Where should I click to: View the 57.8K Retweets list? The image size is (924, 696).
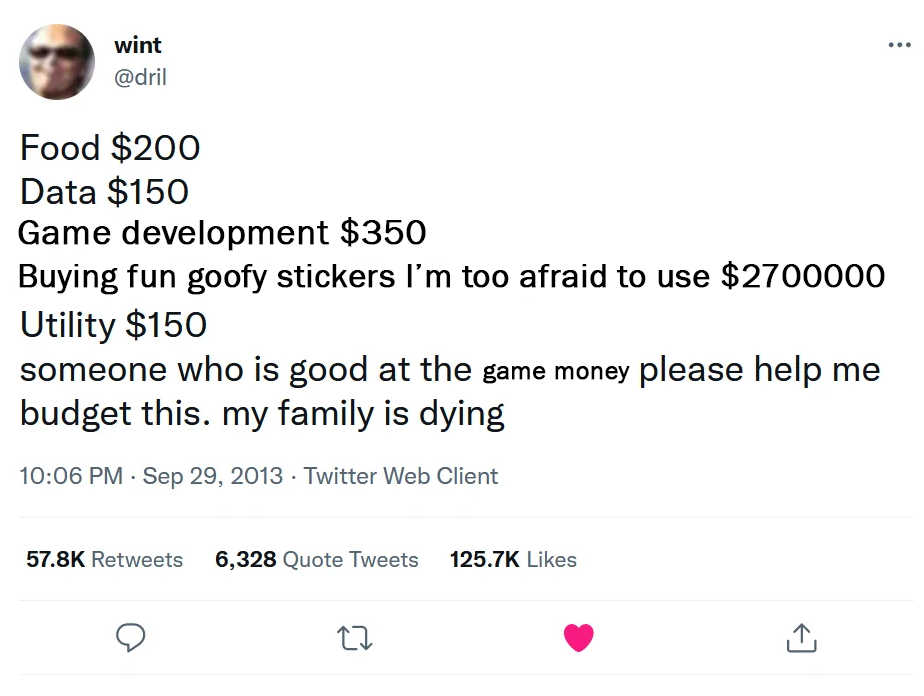(104, 559)
